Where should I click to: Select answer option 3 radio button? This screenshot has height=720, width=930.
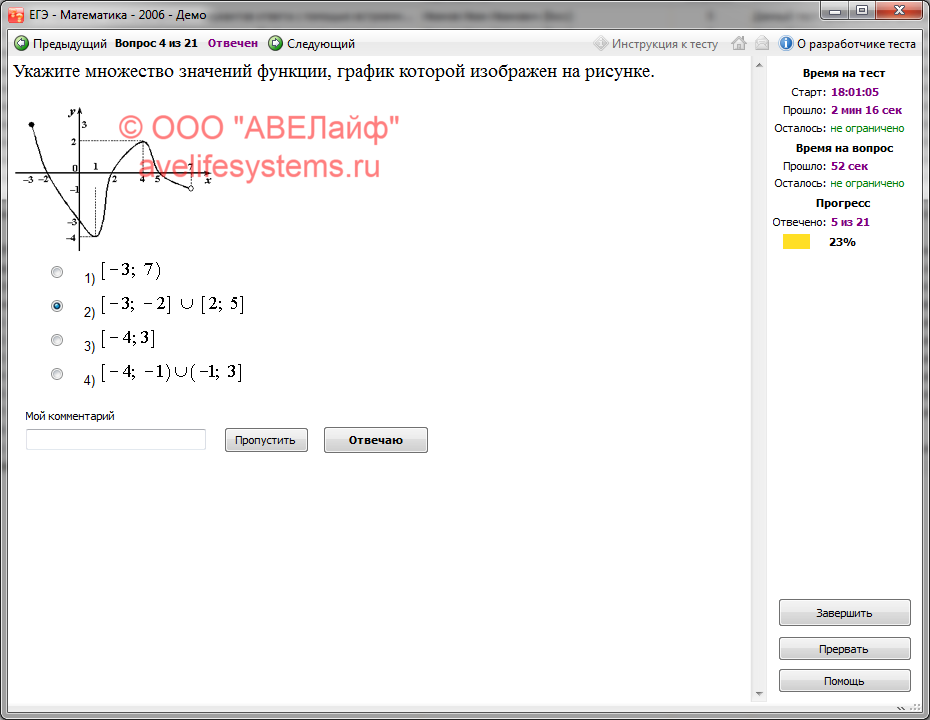[x=57, y=340]
